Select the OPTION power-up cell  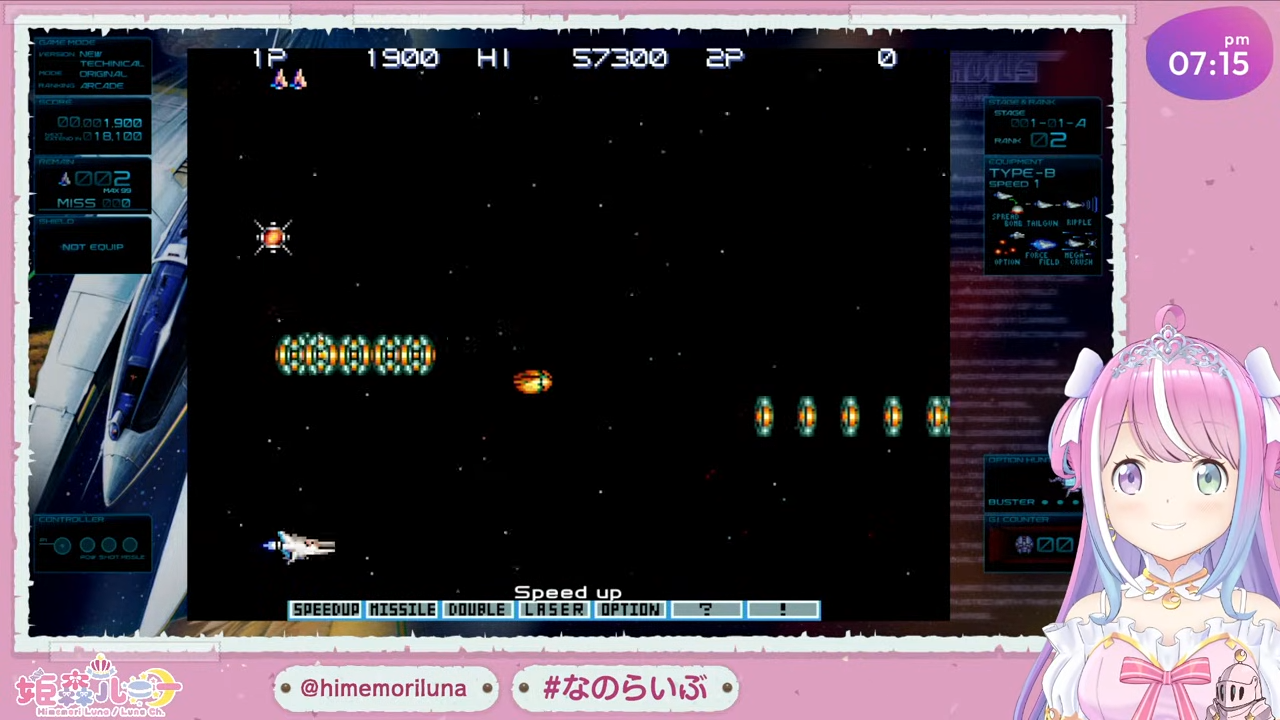click(630, 610)
